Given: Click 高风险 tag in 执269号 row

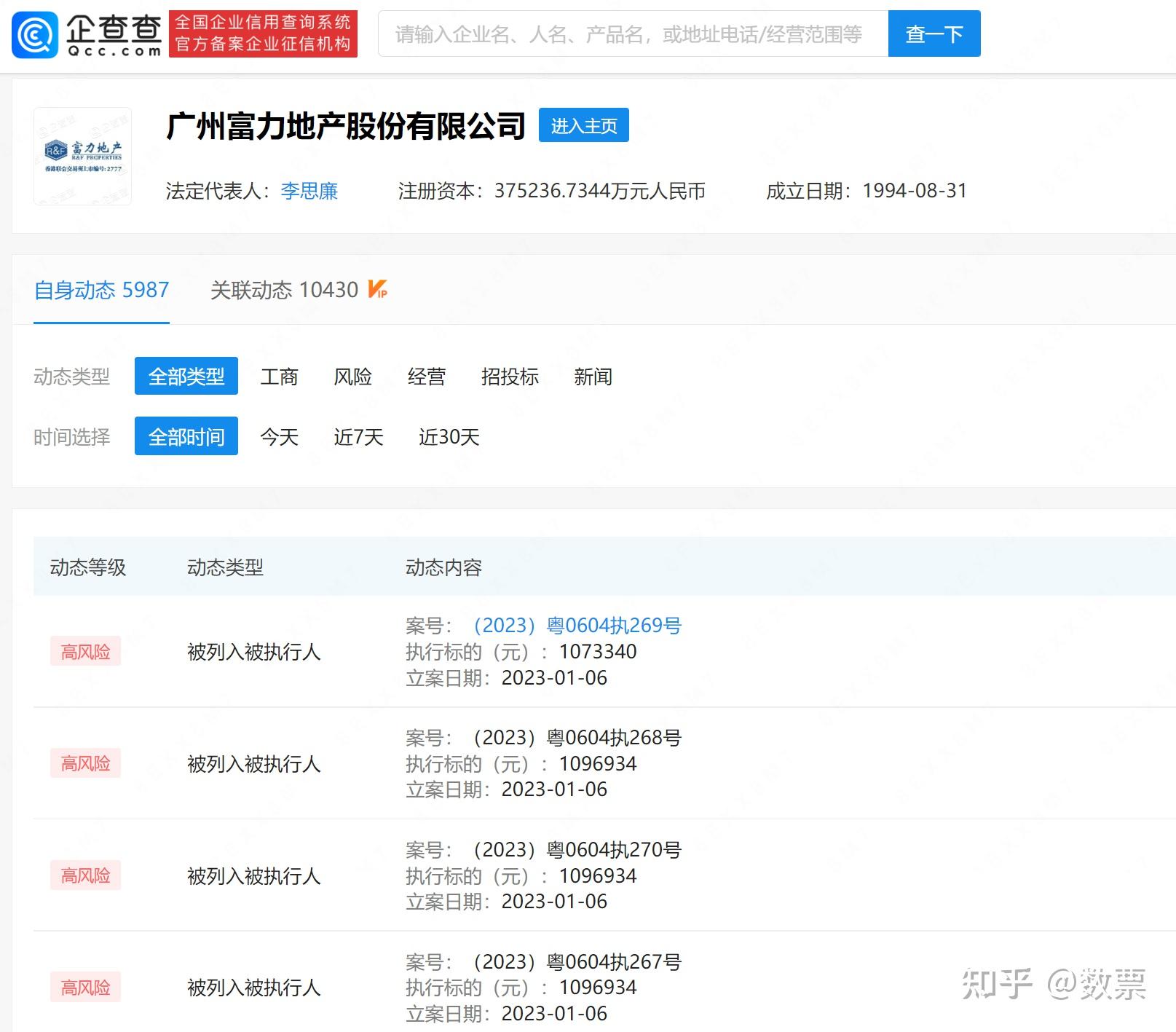Looking at the screenshot, I should click(x=85, y=651).
